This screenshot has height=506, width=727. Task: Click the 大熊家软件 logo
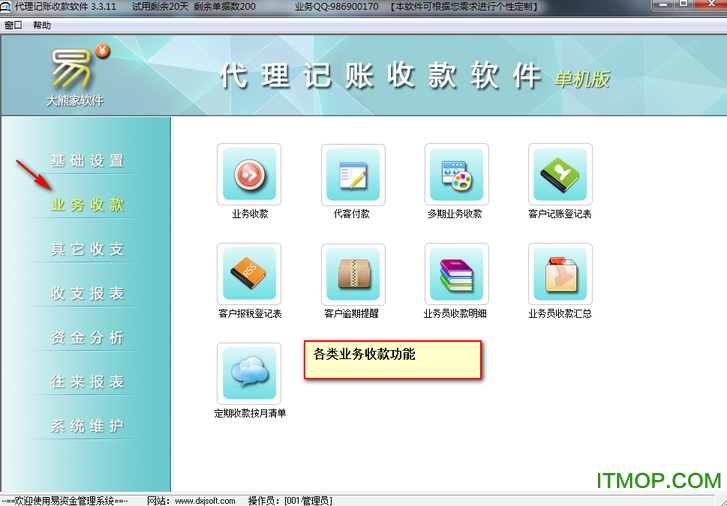pos(75,76)
